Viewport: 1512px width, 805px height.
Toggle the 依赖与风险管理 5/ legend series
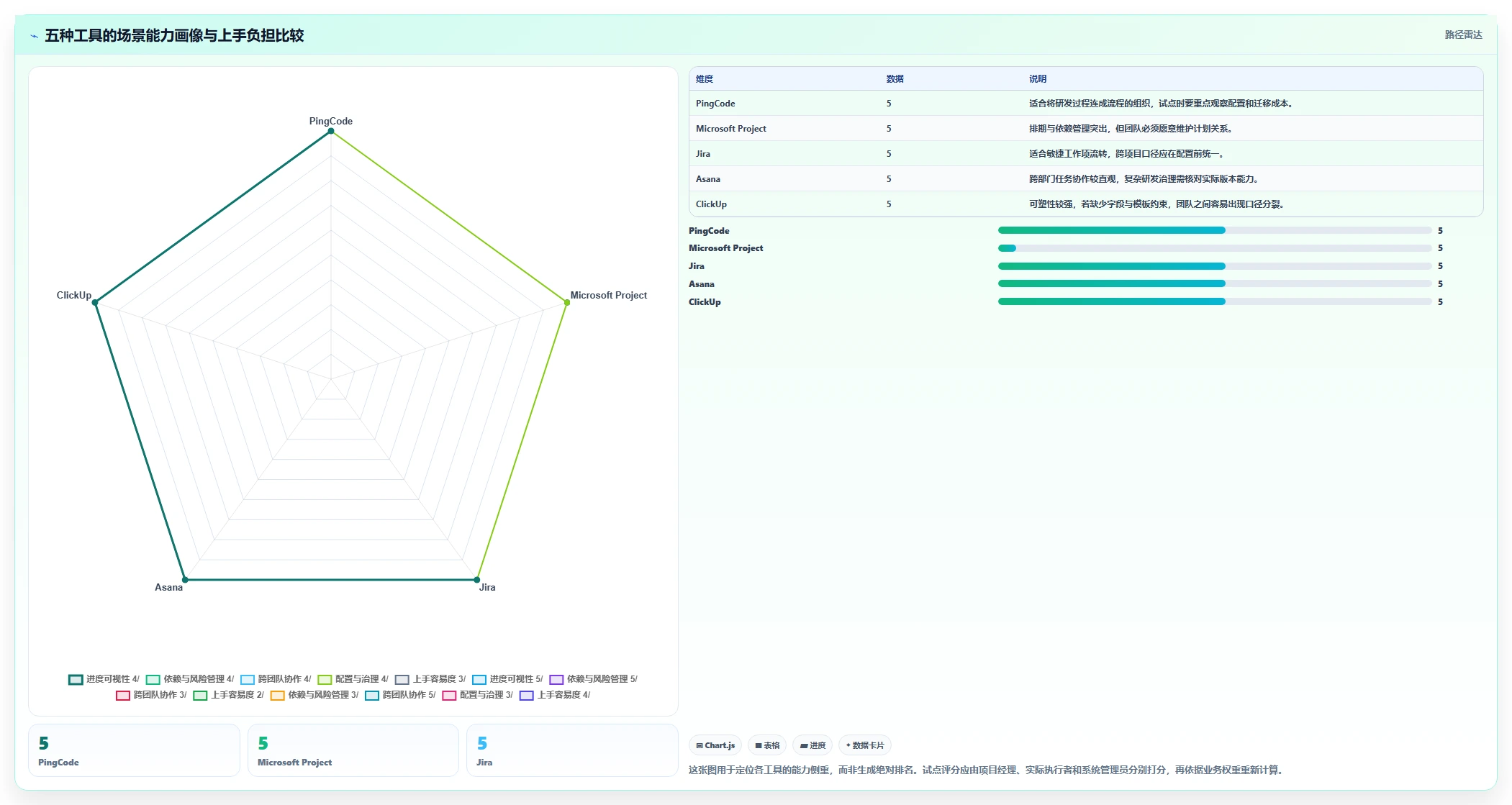click(593, 679)
